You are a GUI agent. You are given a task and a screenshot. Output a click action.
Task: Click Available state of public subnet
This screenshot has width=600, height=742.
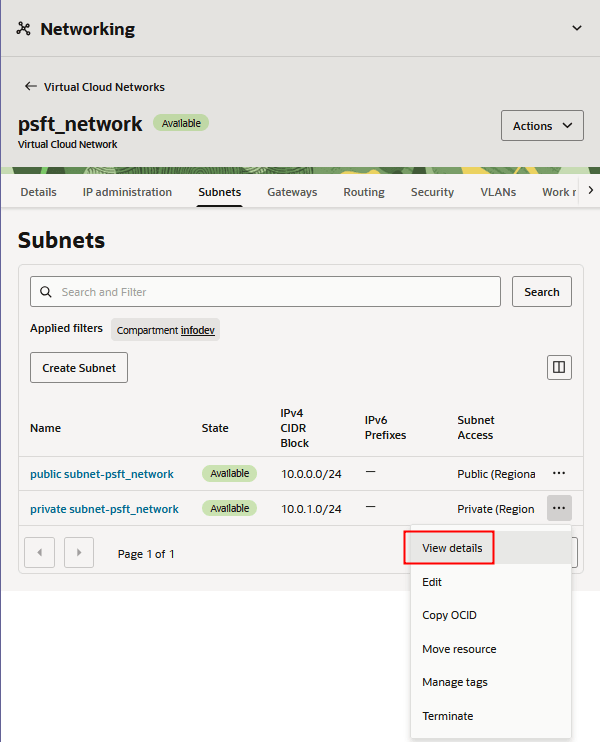(229, 473)
